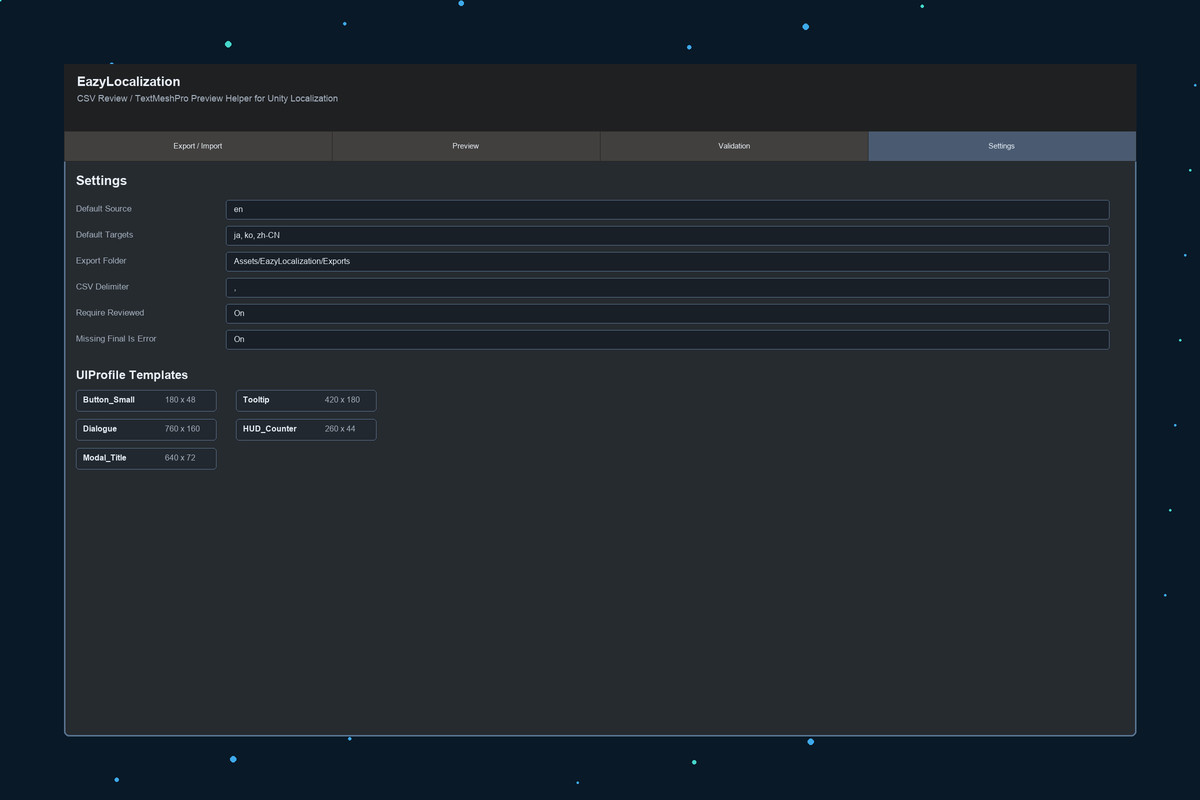Click the Settings section heading
Image resolution: width=1200 pixels, height=800 pixels.
(101, 181)
